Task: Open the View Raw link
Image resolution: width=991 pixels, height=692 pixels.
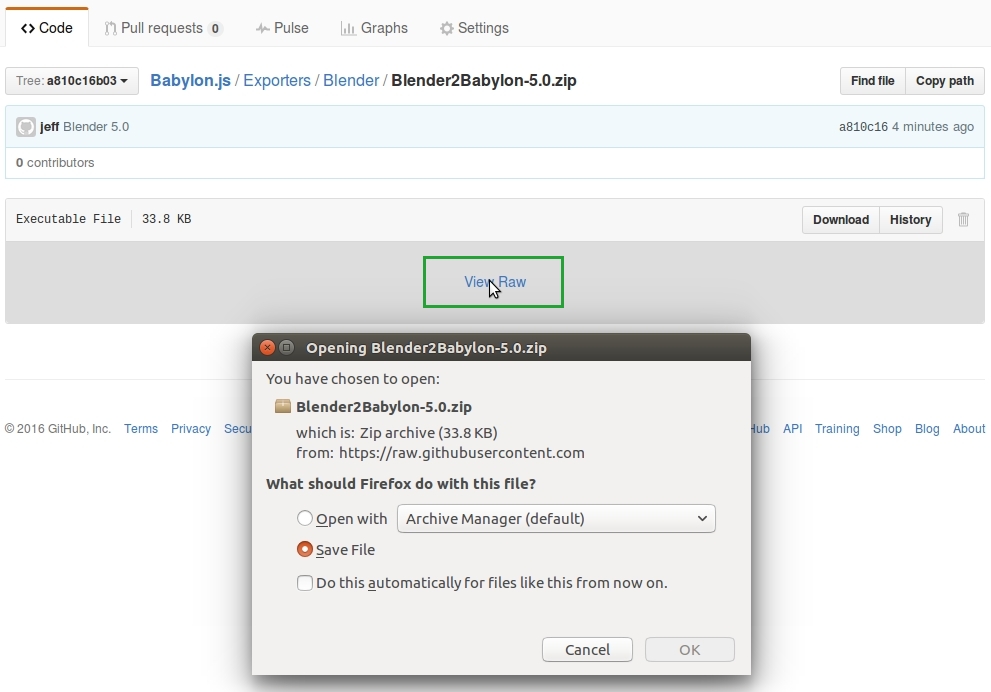Action: coord(495,282)
